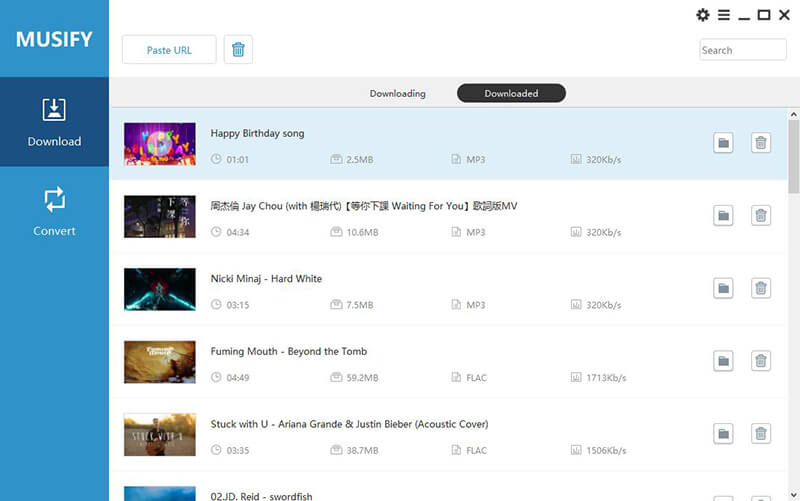Click the 38.7MB file size
This screenshot has width=800, height=501.
(362, 450)
